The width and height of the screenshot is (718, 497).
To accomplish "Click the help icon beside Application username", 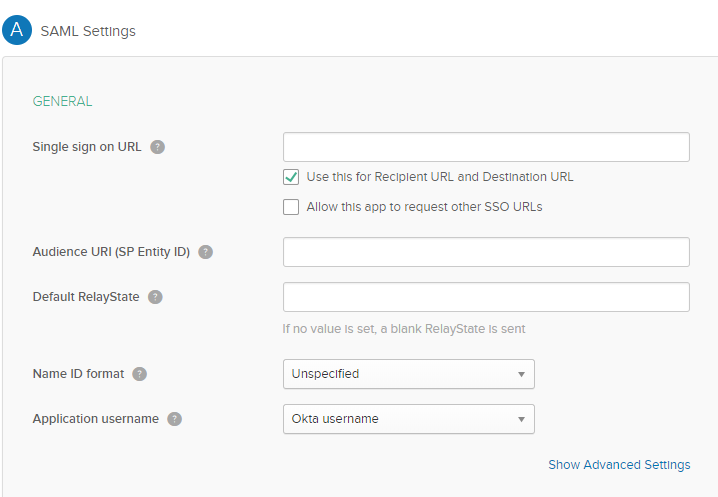I will (174, 419).
